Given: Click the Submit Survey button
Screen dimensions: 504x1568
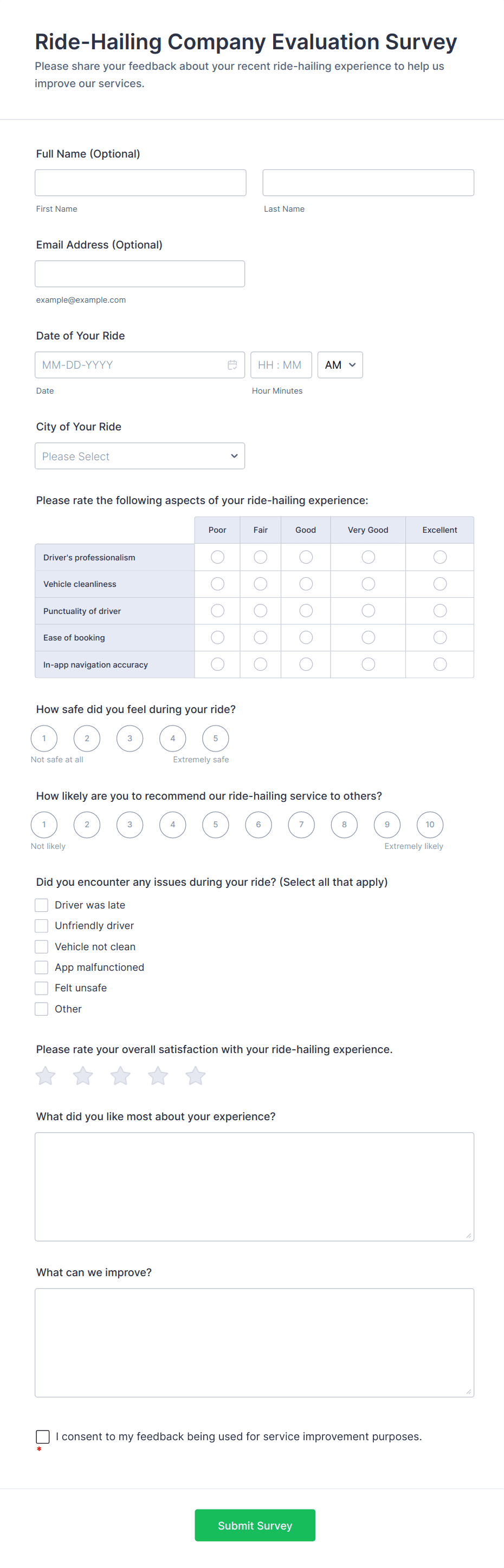Looking at the screenshot, I should [x=255, y=1525].
